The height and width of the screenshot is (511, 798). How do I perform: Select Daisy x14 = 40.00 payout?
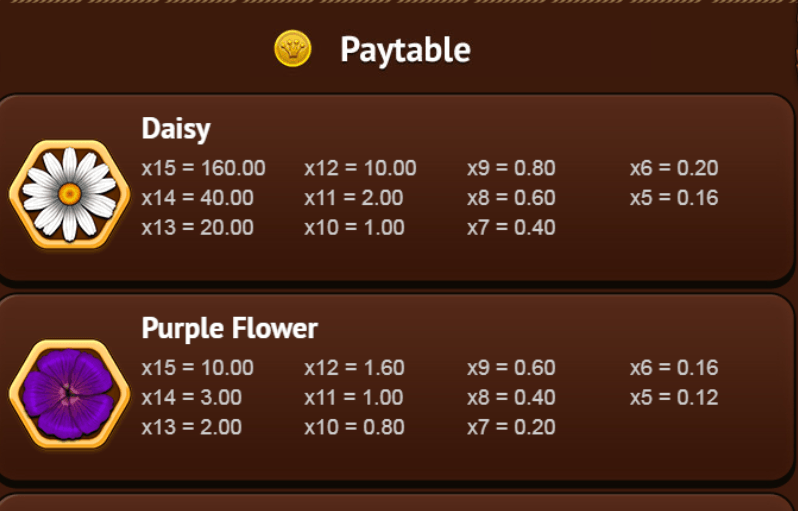tap(197, 197)
